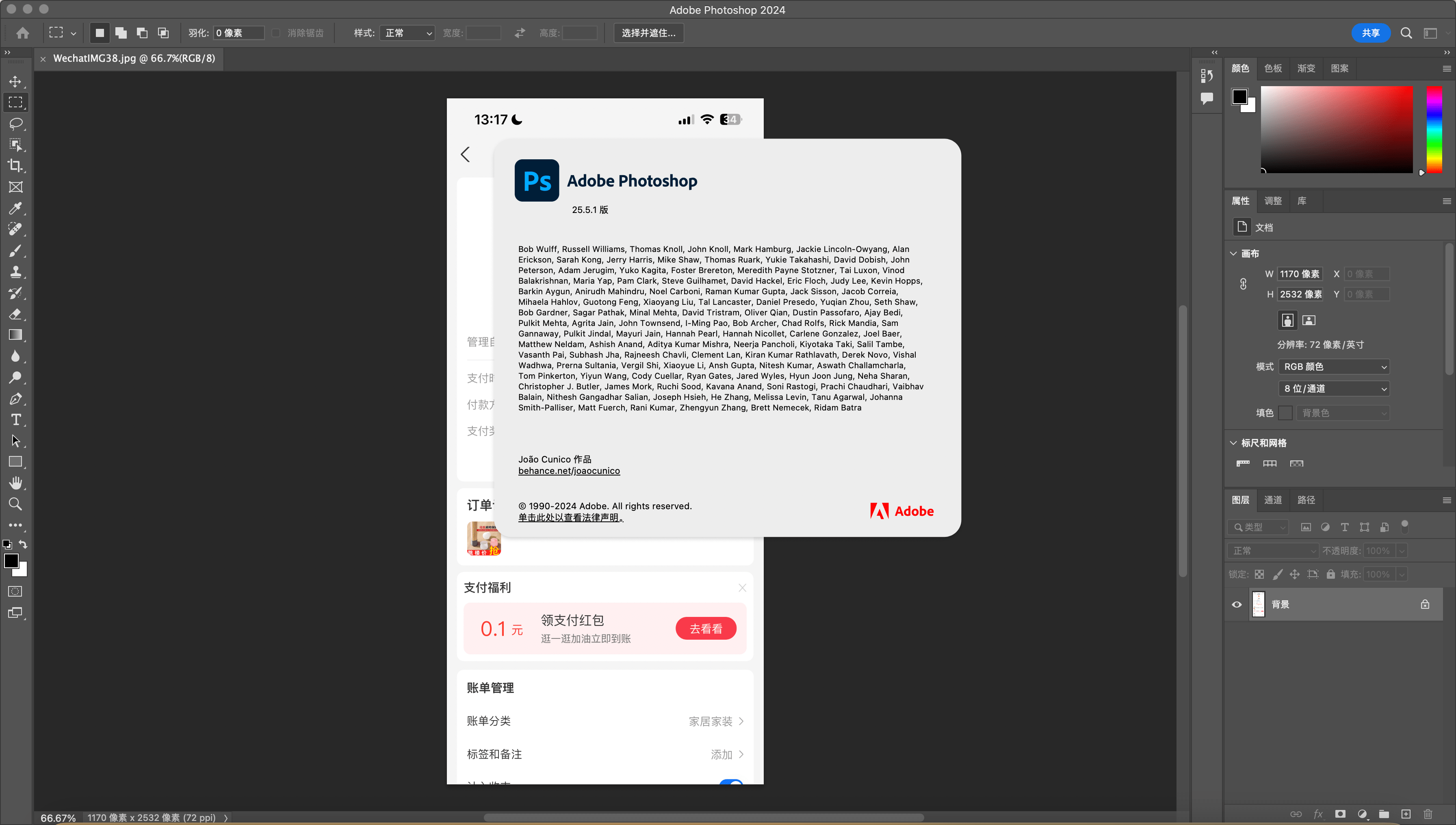Select the Horizontal Type tool
The image size is (1456, 825).
(x=15, y=420)
